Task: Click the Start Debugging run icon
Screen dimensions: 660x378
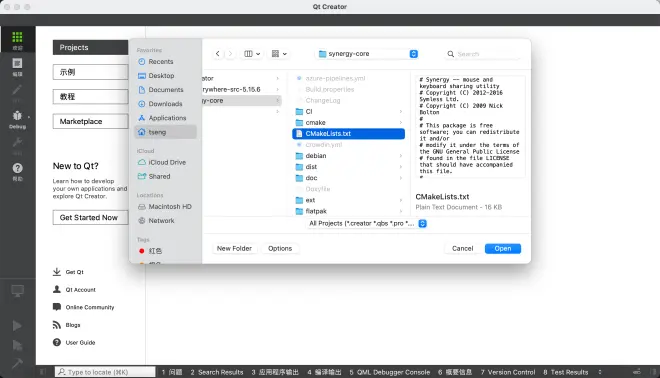Action: click(17, 346)
